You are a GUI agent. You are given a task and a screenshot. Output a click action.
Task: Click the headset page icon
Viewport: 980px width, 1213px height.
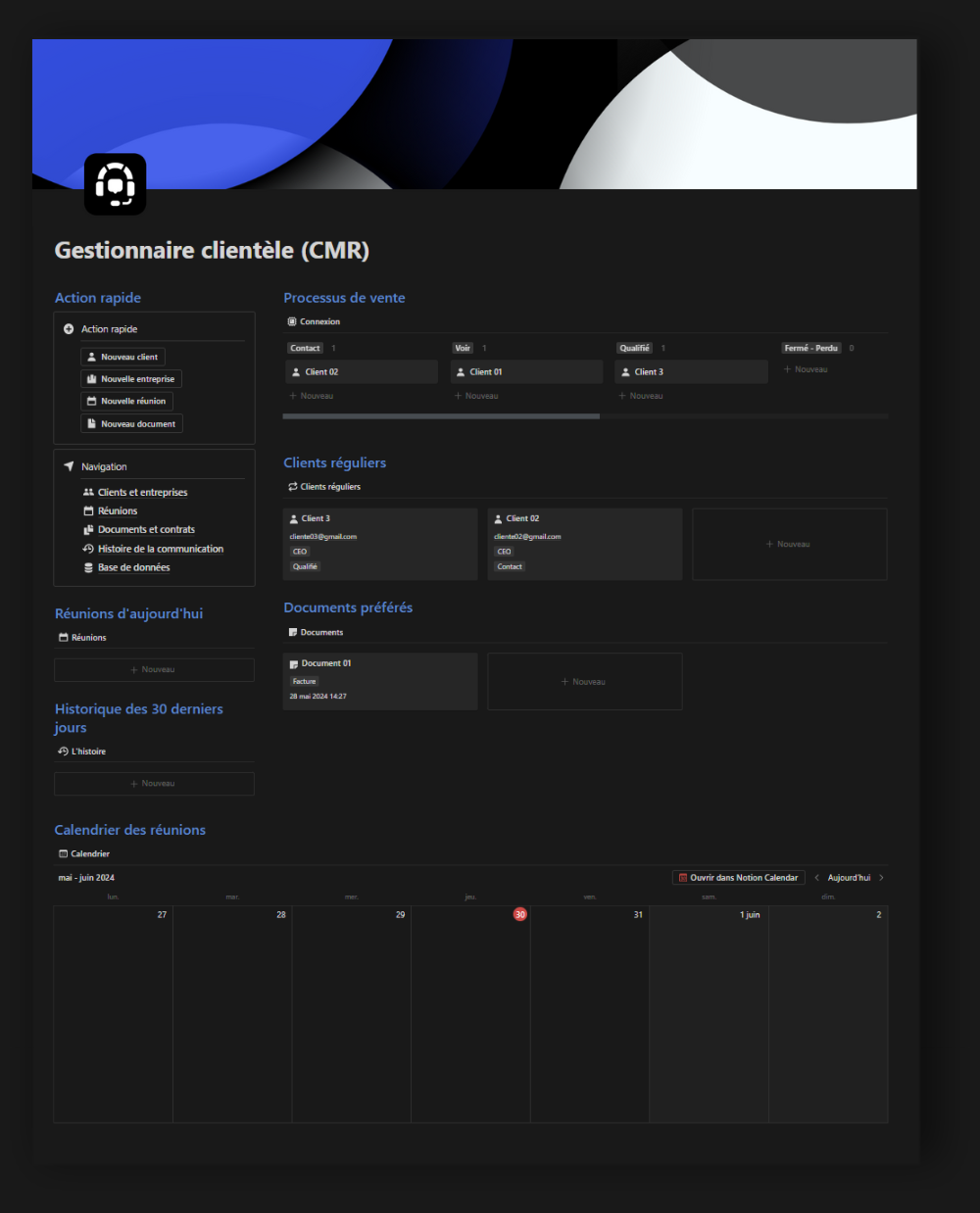click(x=116, y=184)
